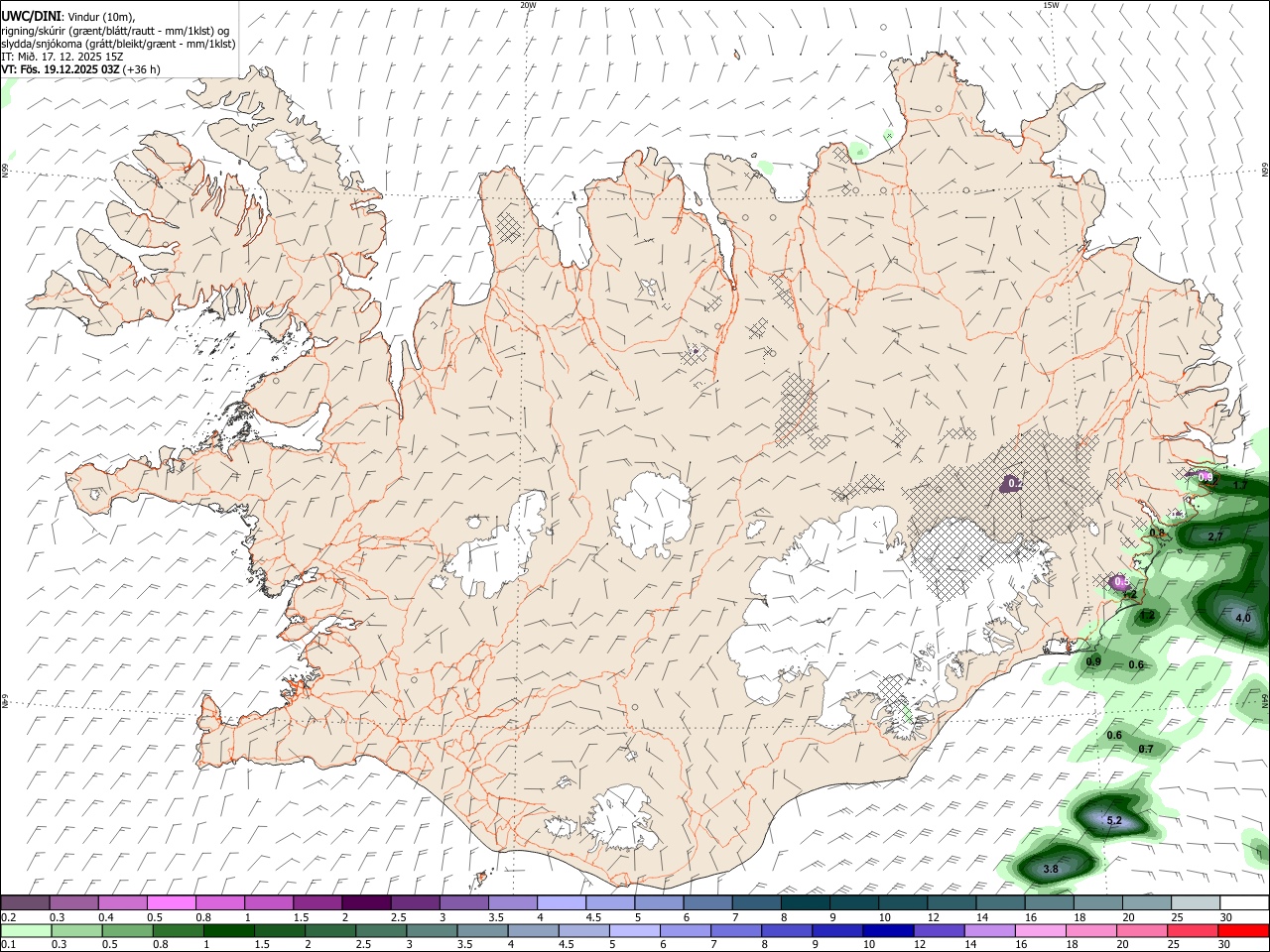The height and width of the screenshot is (952, 1270).
Task: Select the deep blue 10 swatch, lower legend
Action: 888,930
